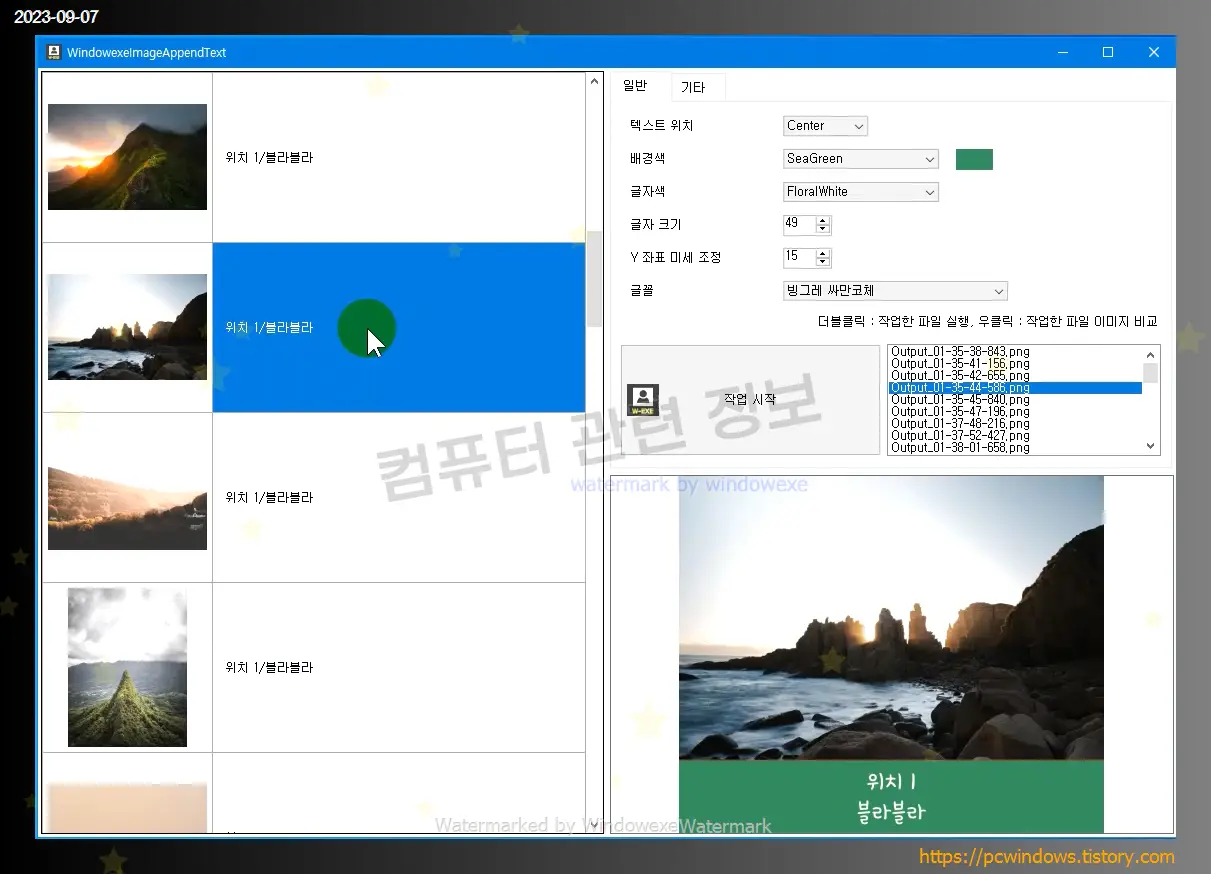
Task: Click the W-EXE icon on the 작업 시작 button
Action: 643,400
